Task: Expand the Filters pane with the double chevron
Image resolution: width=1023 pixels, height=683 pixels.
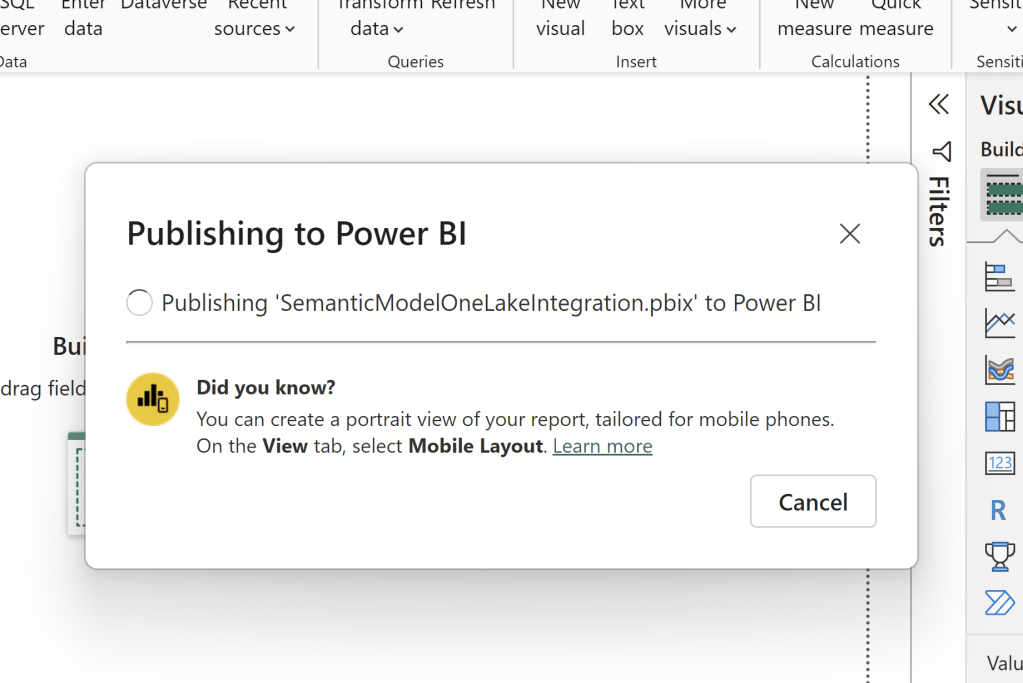Action: 938,104
